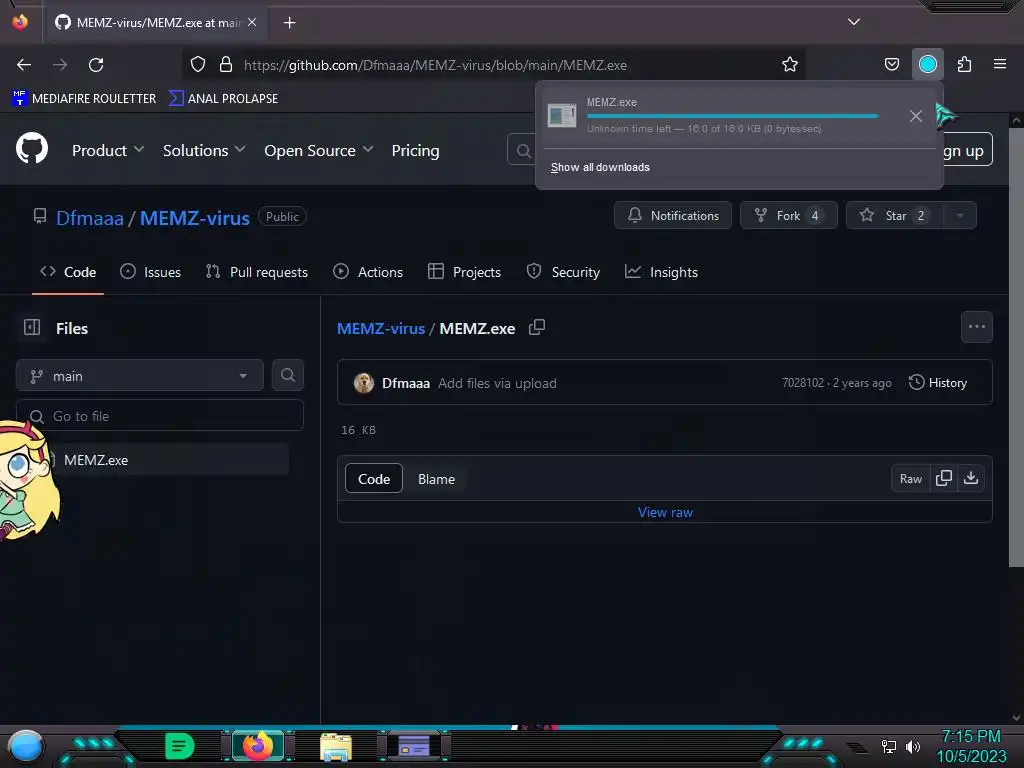Click the MEMZ-virus breadcrumb link
The image size is (1024, 768).
pyautogui.click(x=381, y=328)
